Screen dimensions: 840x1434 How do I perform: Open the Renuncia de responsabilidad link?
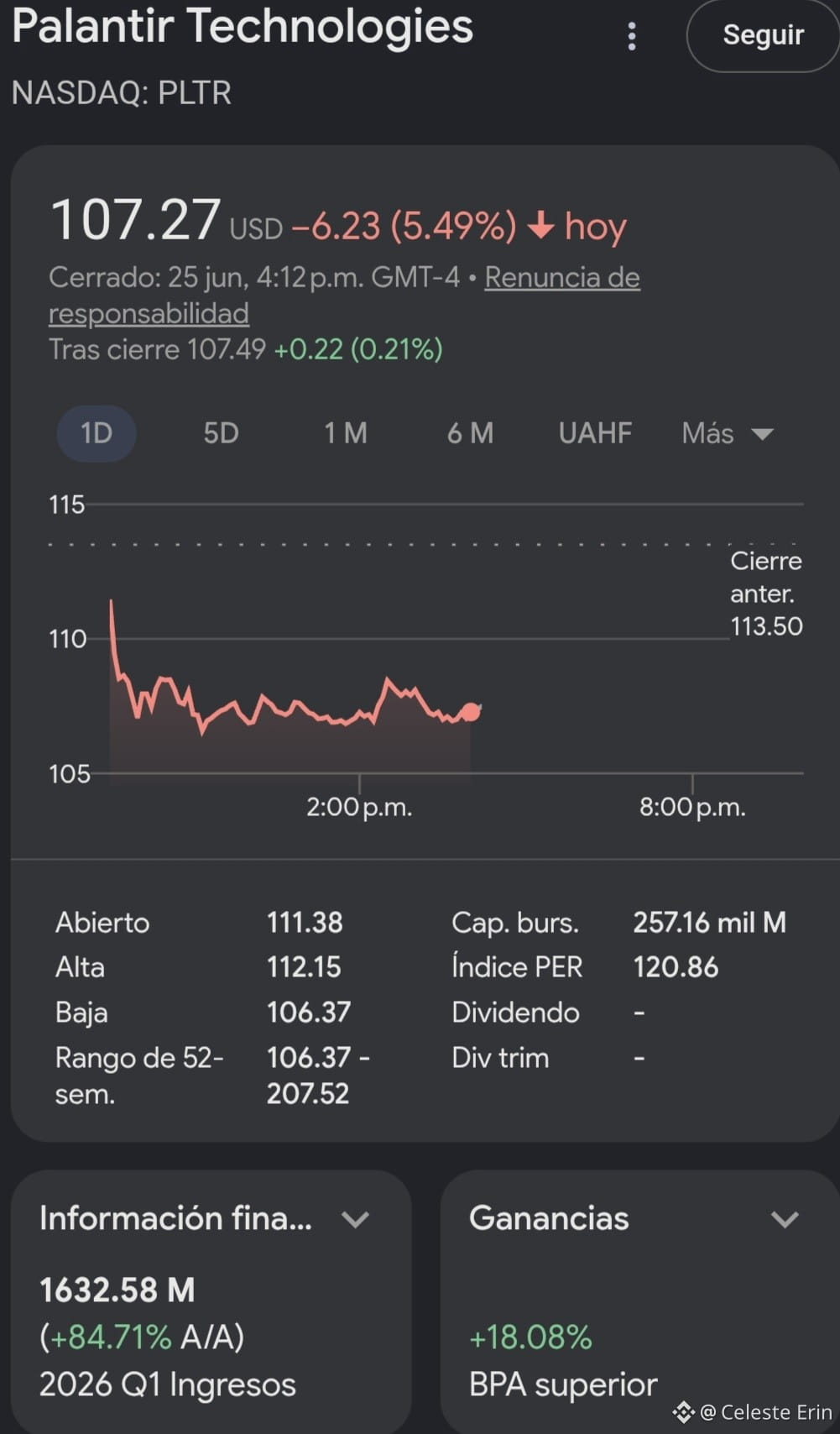(x=344, y=295)
